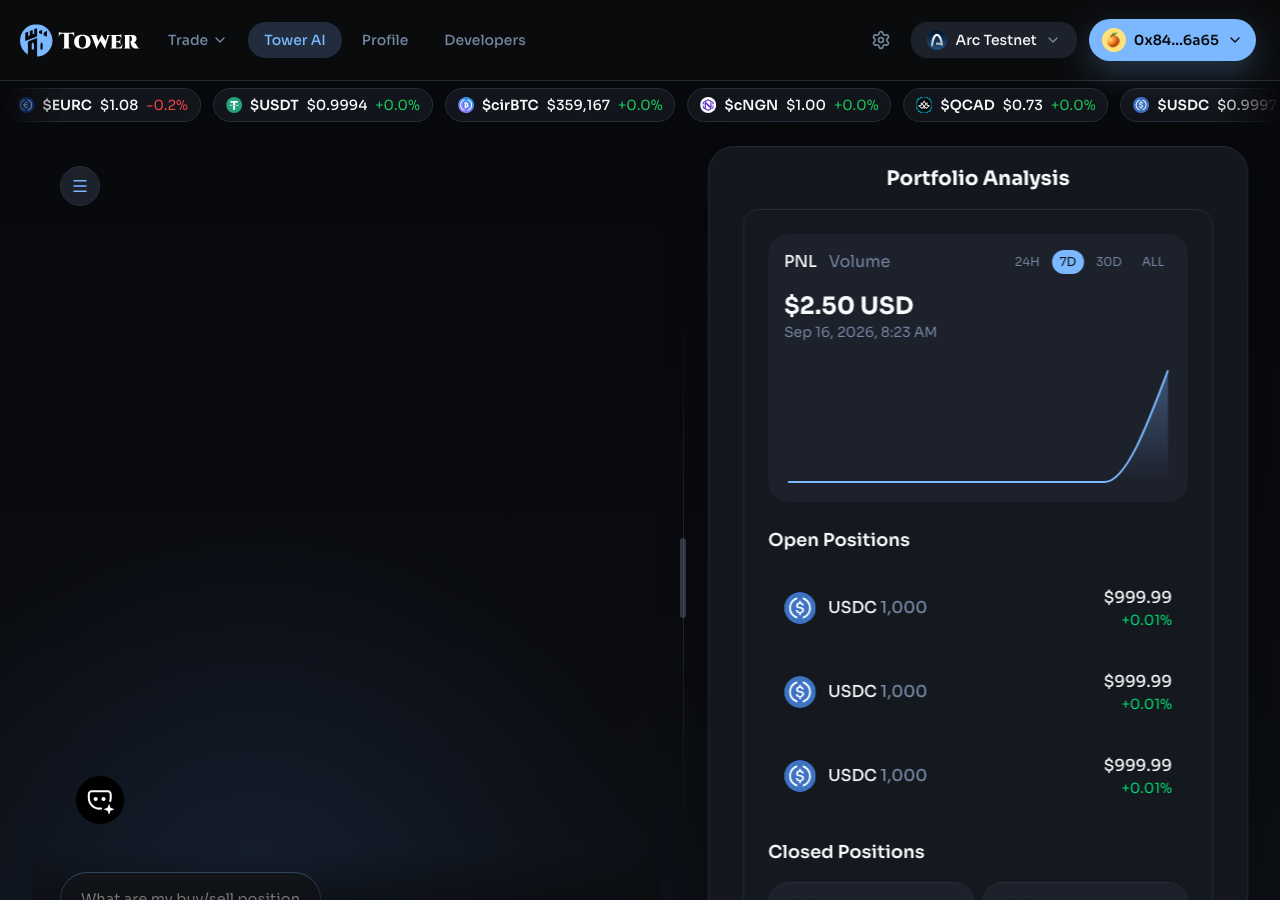
Task: Open the sidebar hamburger menu
Action: [x=80, y=186]
